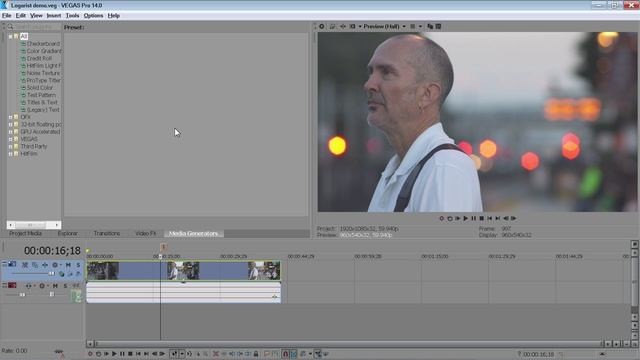Select the Normal Edit tool in bottom toolbar
This screenshot has height=360, width=640.
(x=174, y=354)
